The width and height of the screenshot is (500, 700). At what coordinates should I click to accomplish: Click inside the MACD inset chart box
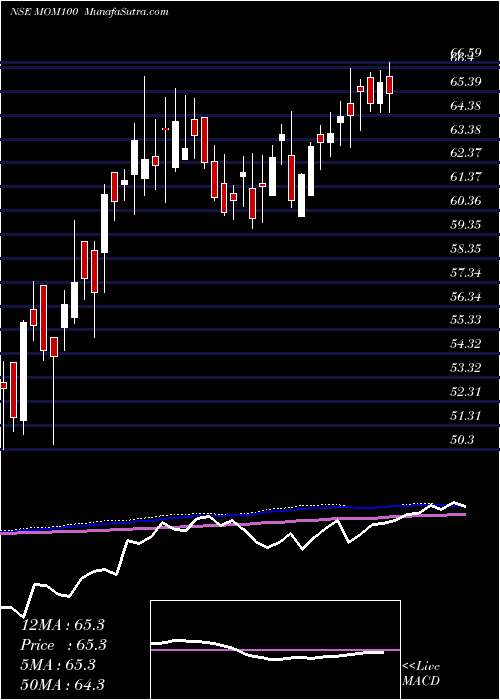tap(275, 650)
